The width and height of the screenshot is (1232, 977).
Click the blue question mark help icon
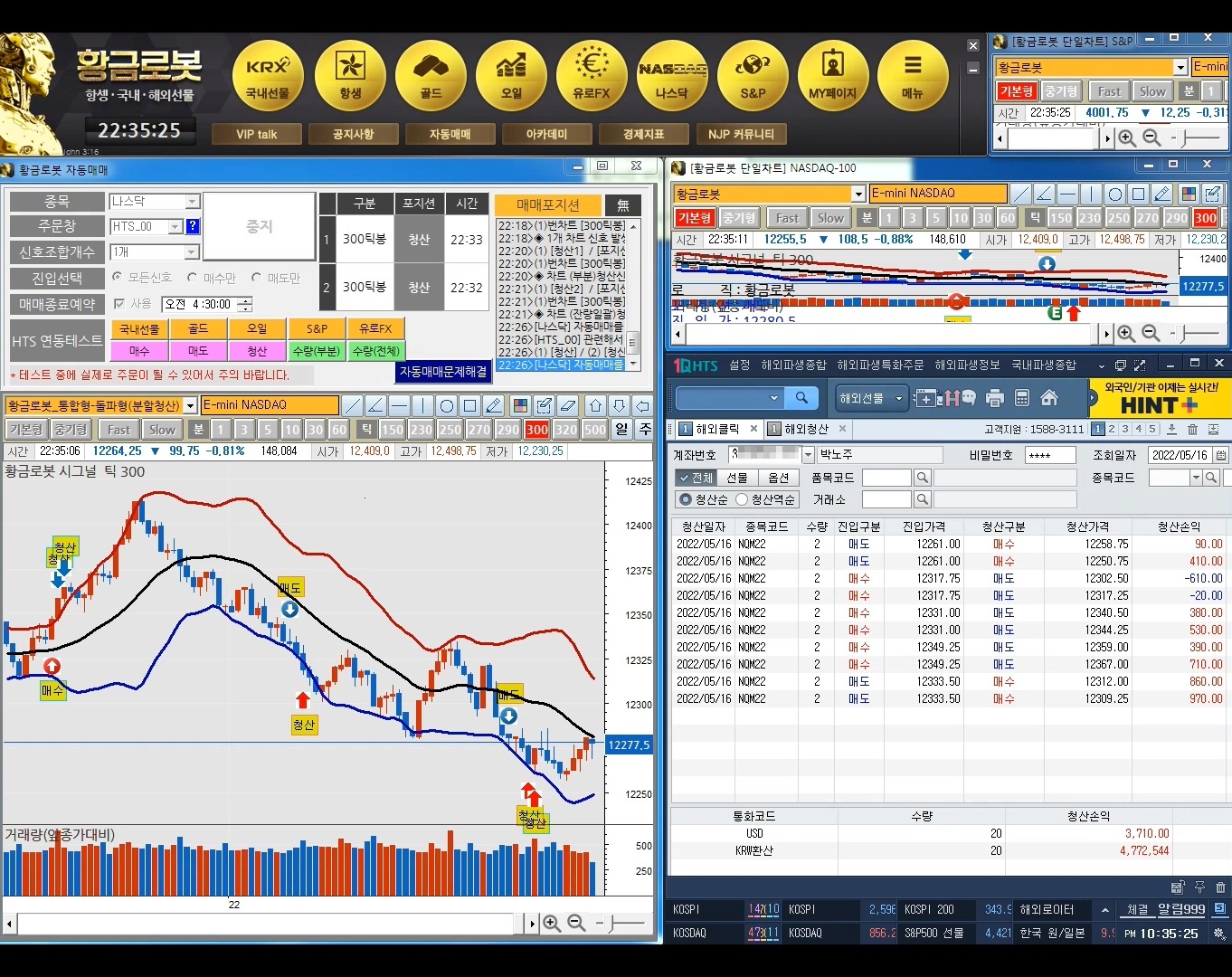[193, 227]
